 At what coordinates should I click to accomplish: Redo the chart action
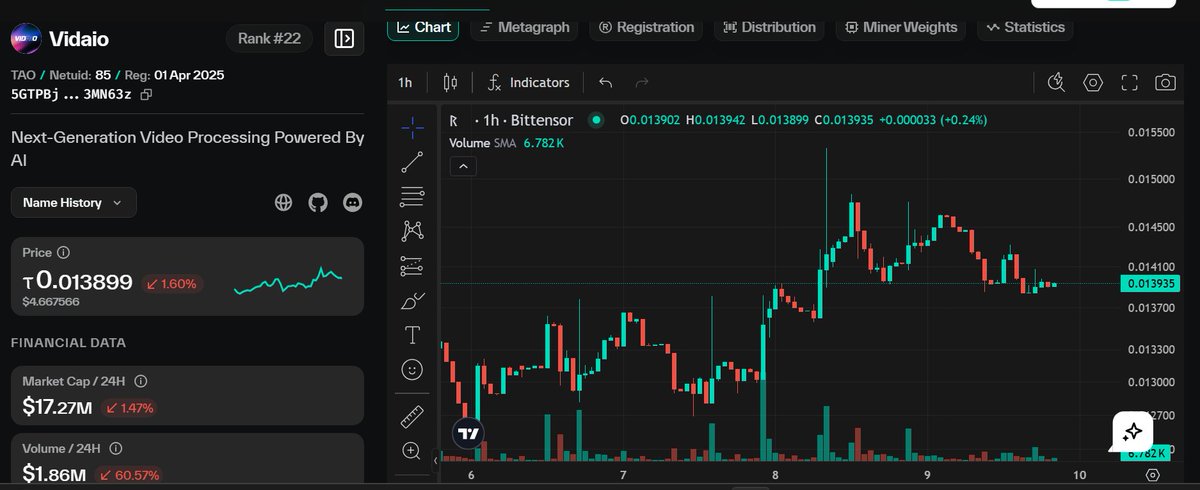click(642, 82)
